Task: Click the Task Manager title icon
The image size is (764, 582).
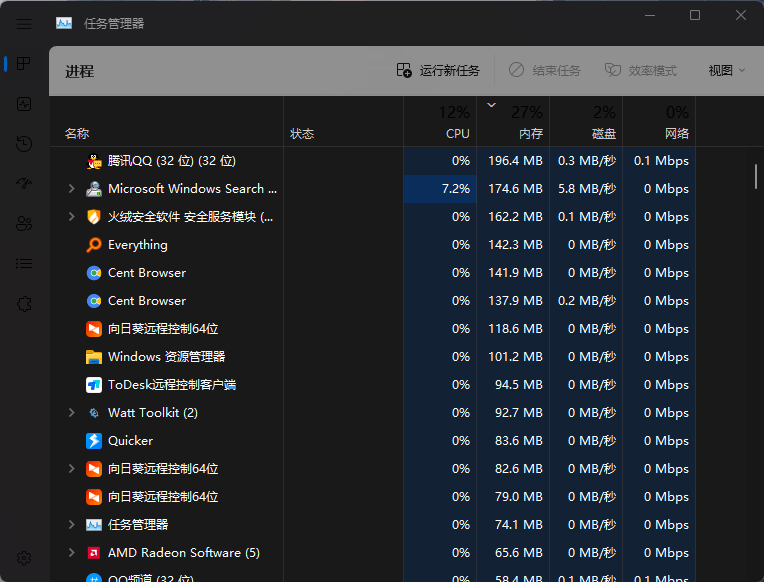Action: [x=64, y=23]
